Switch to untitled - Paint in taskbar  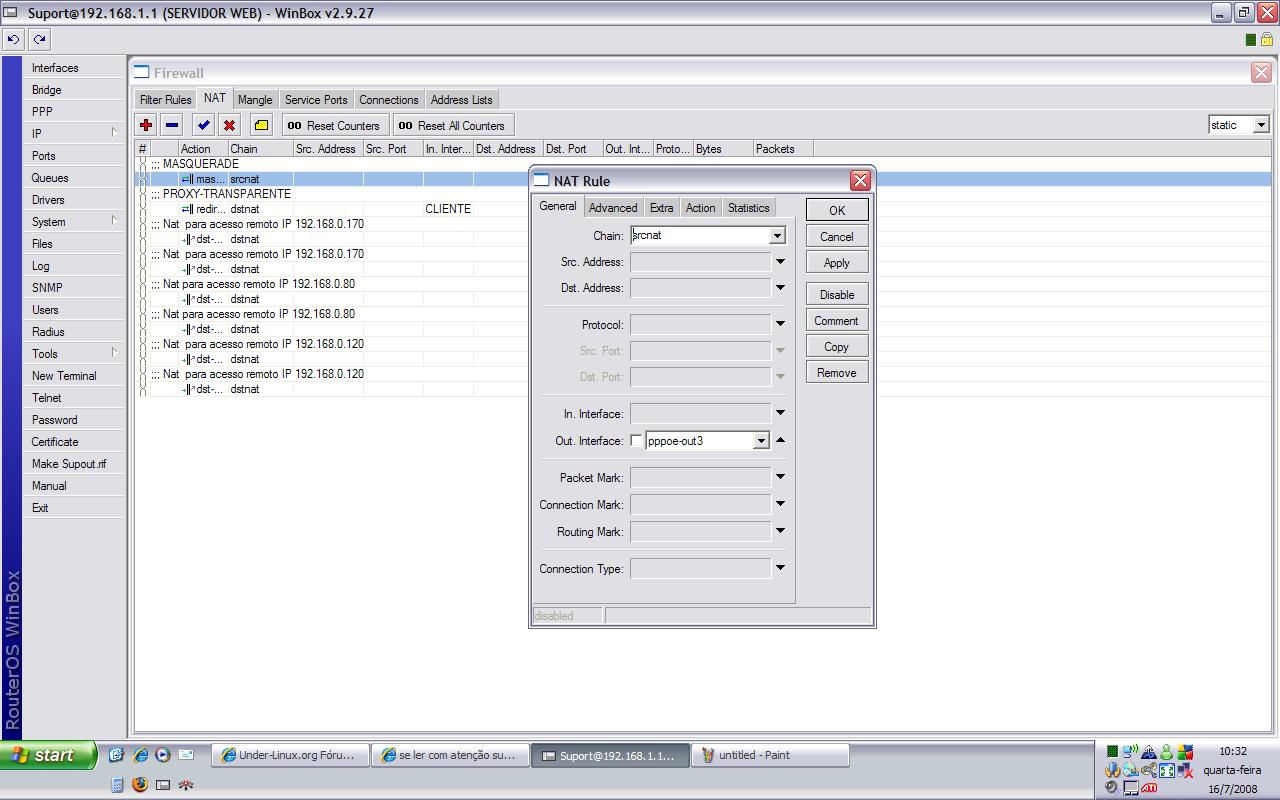pyautogui.click(x=772, y=755)
